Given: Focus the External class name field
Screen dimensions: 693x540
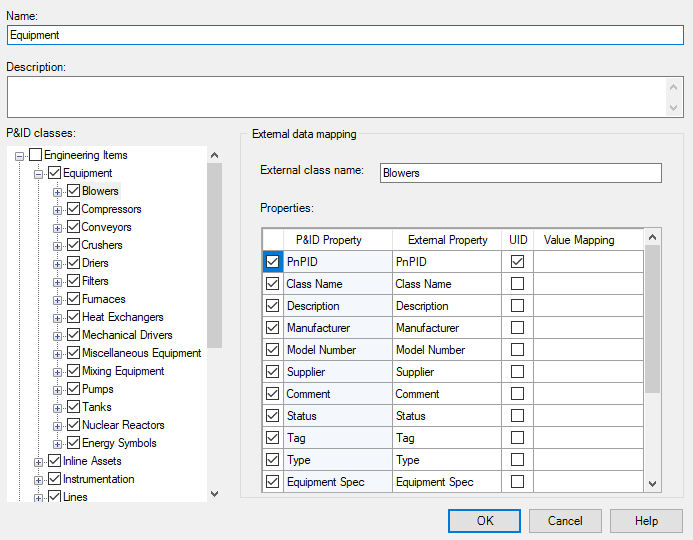Looking at the screenshot, I should 520,173.
